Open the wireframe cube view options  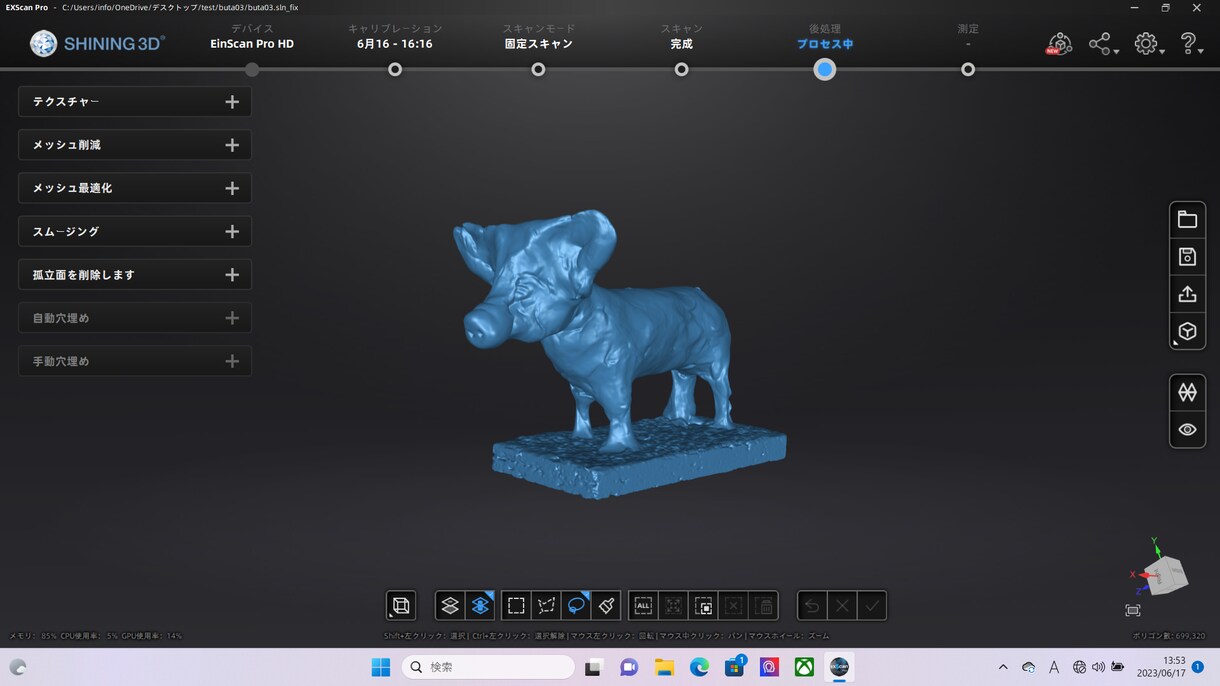click(x=401, y=605)
